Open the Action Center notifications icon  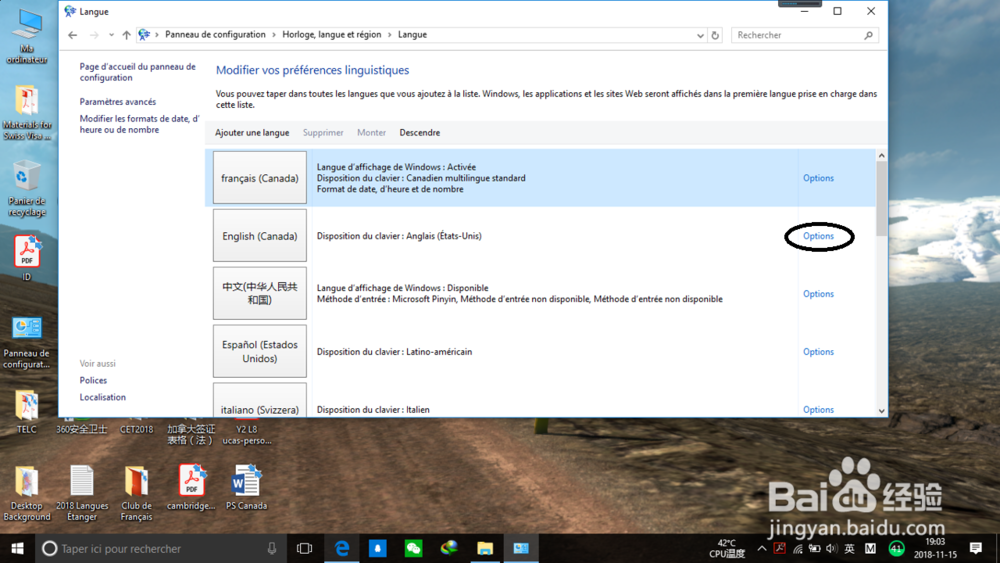point(976,548)
